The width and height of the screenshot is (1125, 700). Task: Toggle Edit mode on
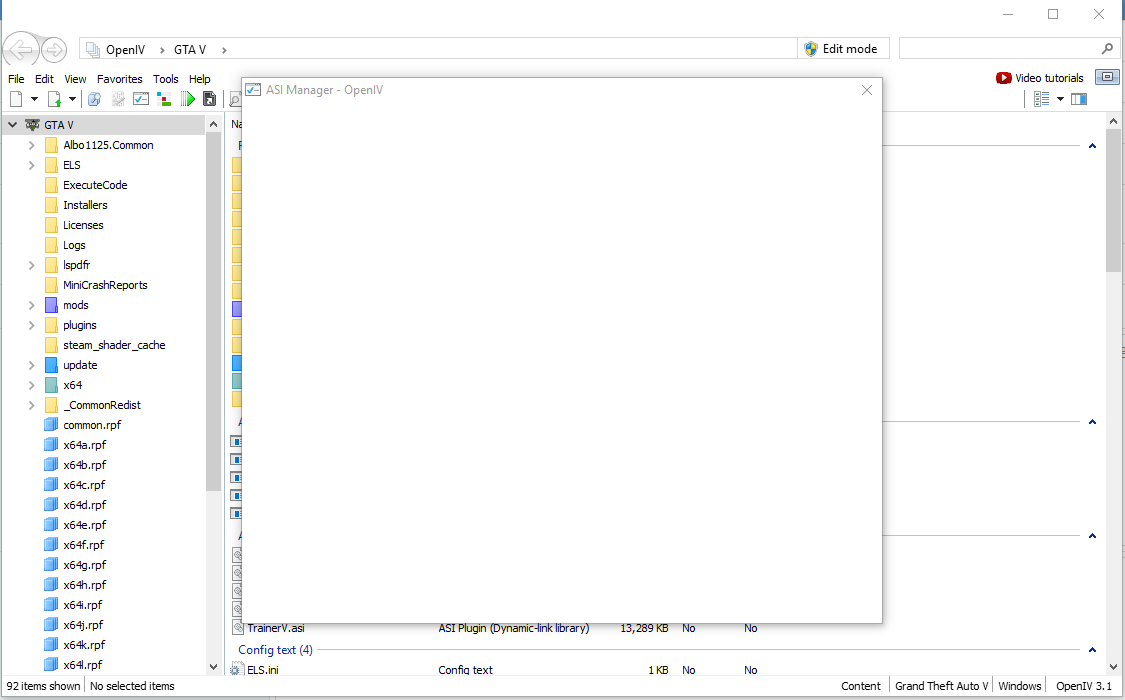(840, 49)
